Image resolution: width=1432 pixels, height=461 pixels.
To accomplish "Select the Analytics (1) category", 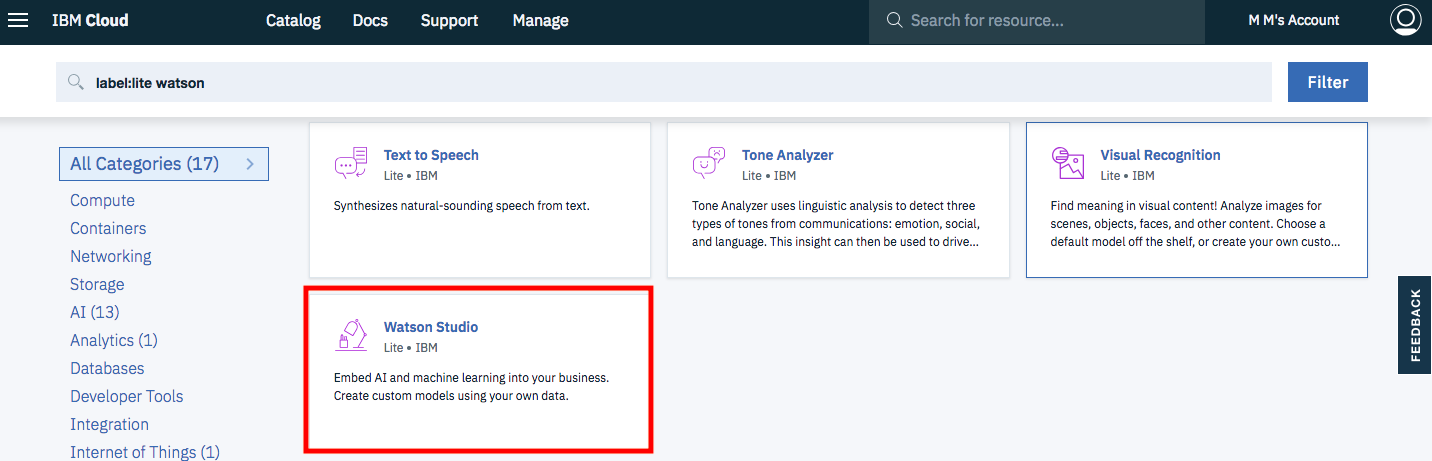I will tap(114, 340).
